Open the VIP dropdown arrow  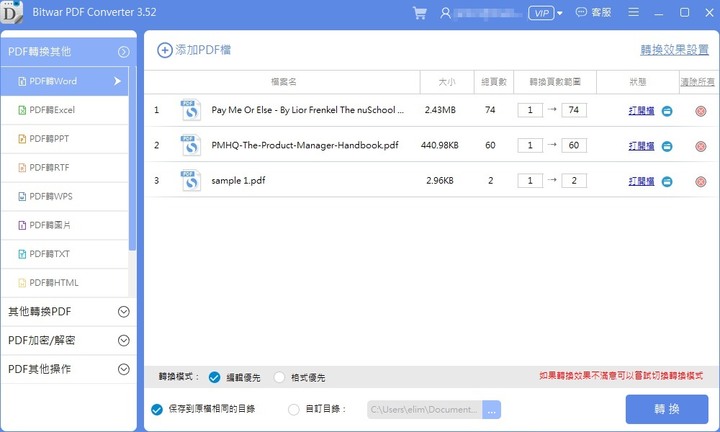[x=560, y=13]
